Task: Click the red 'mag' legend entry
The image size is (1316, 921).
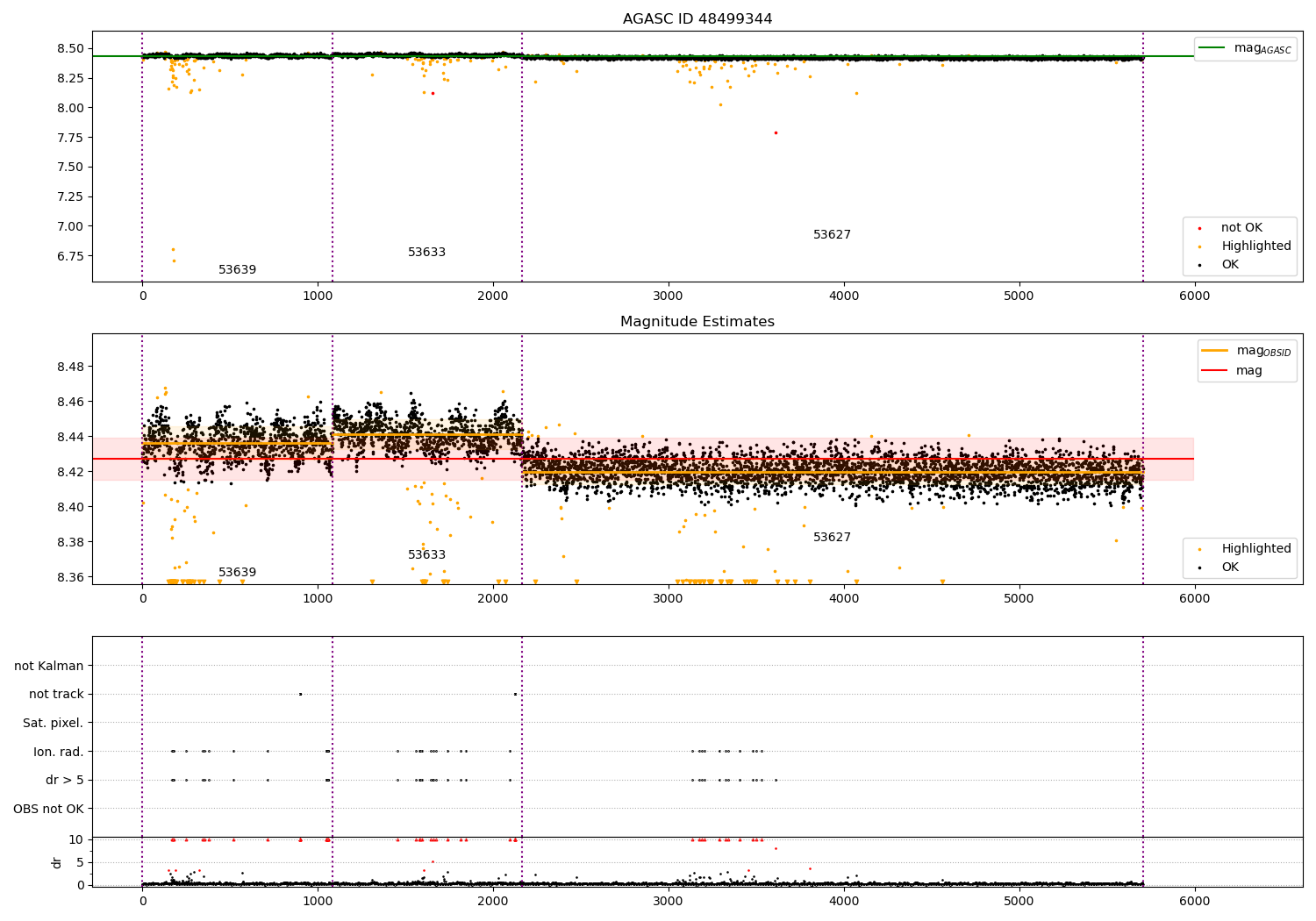Action: coord(1232,371)
